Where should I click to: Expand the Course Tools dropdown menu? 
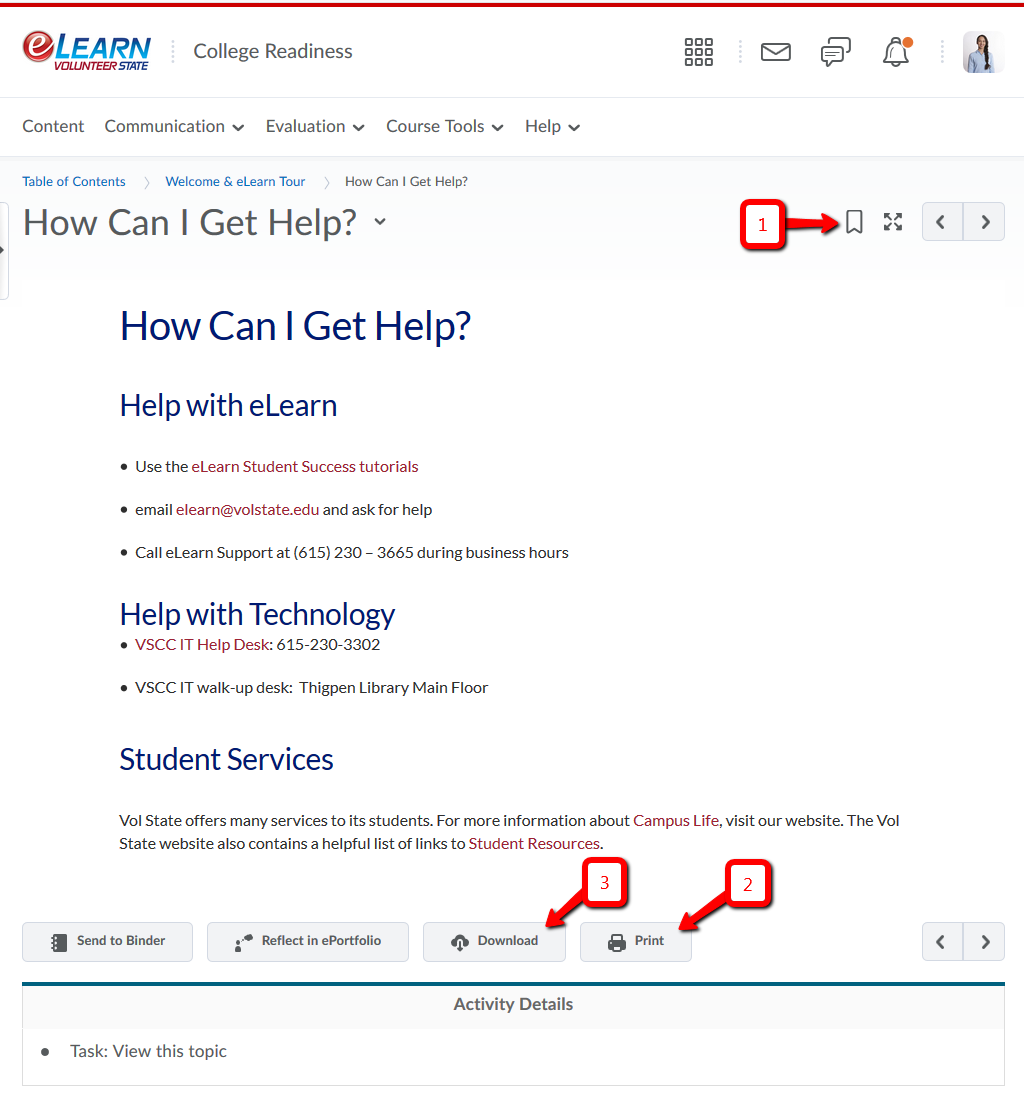(x=444, y=127)
